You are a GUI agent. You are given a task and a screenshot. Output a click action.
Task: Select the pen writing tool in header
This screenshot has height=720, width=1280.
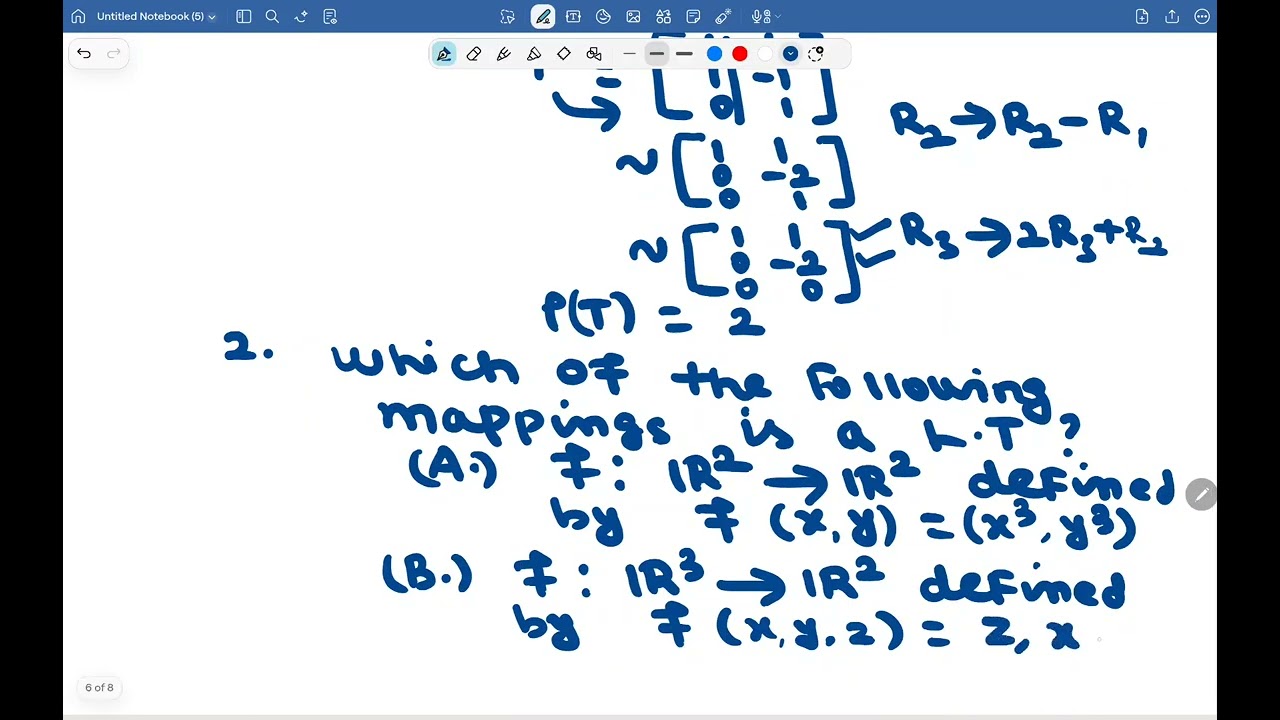click(543, 16)
